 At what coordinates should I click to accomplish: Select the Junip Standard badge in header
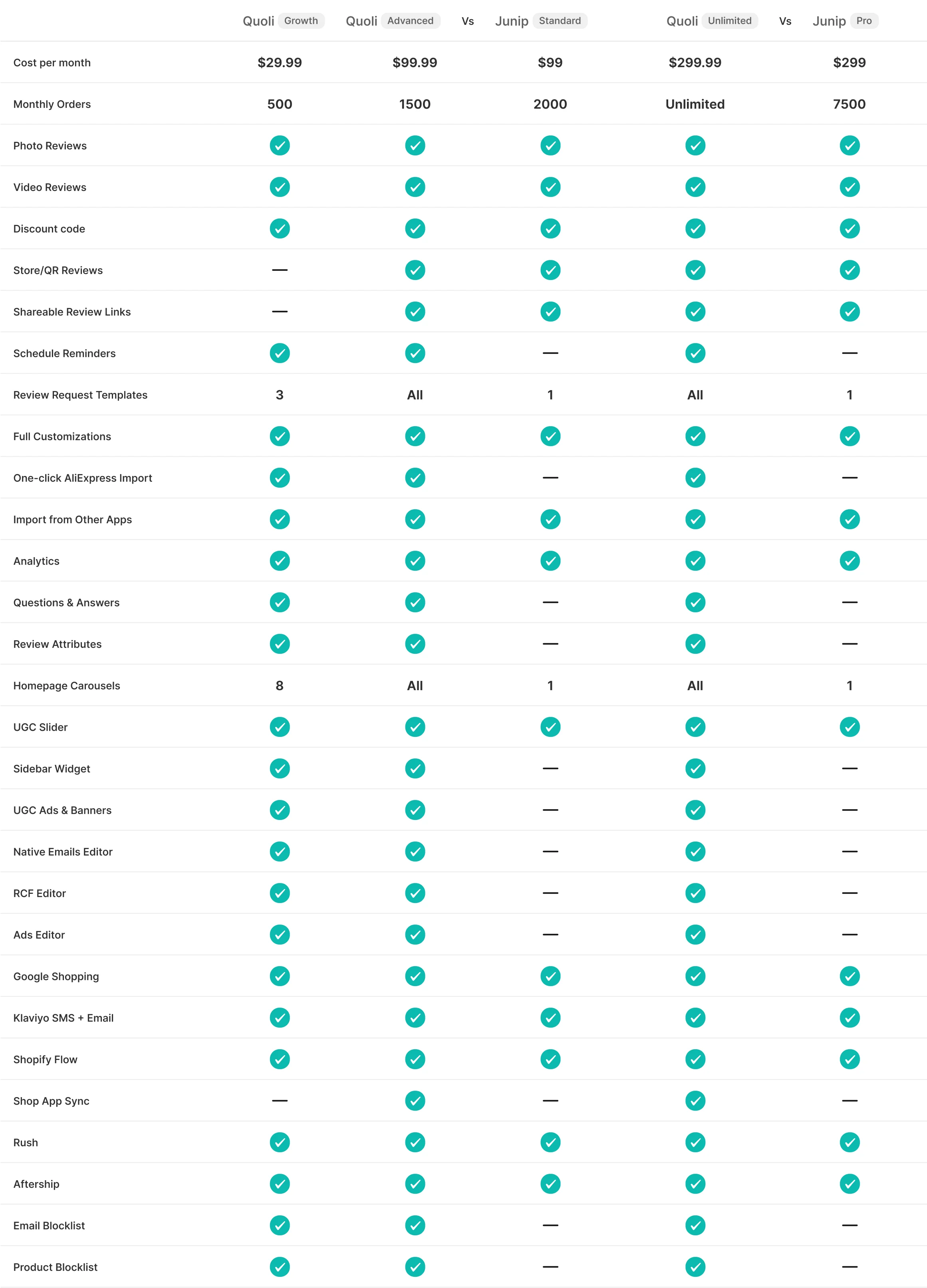pyautogui.click(x=560, y=21)
